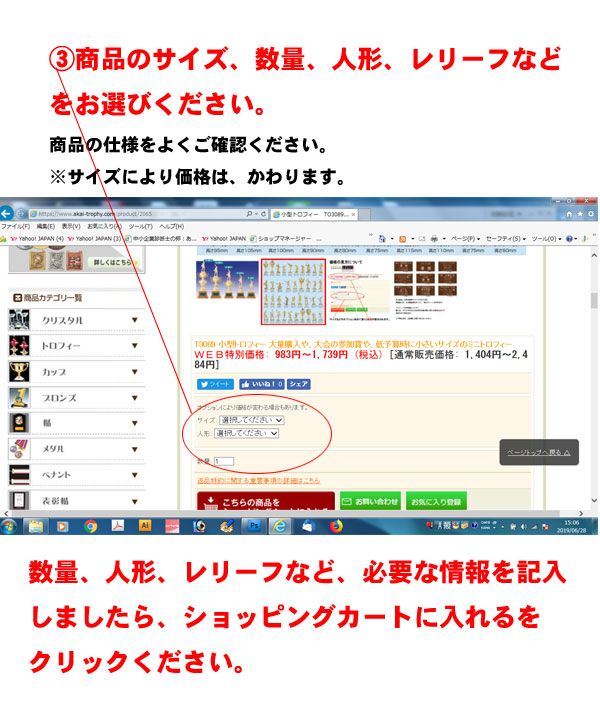This screenshot has height=705, width=600.
Task: Click the green お問い合わせ button
Action: (370, 501)
